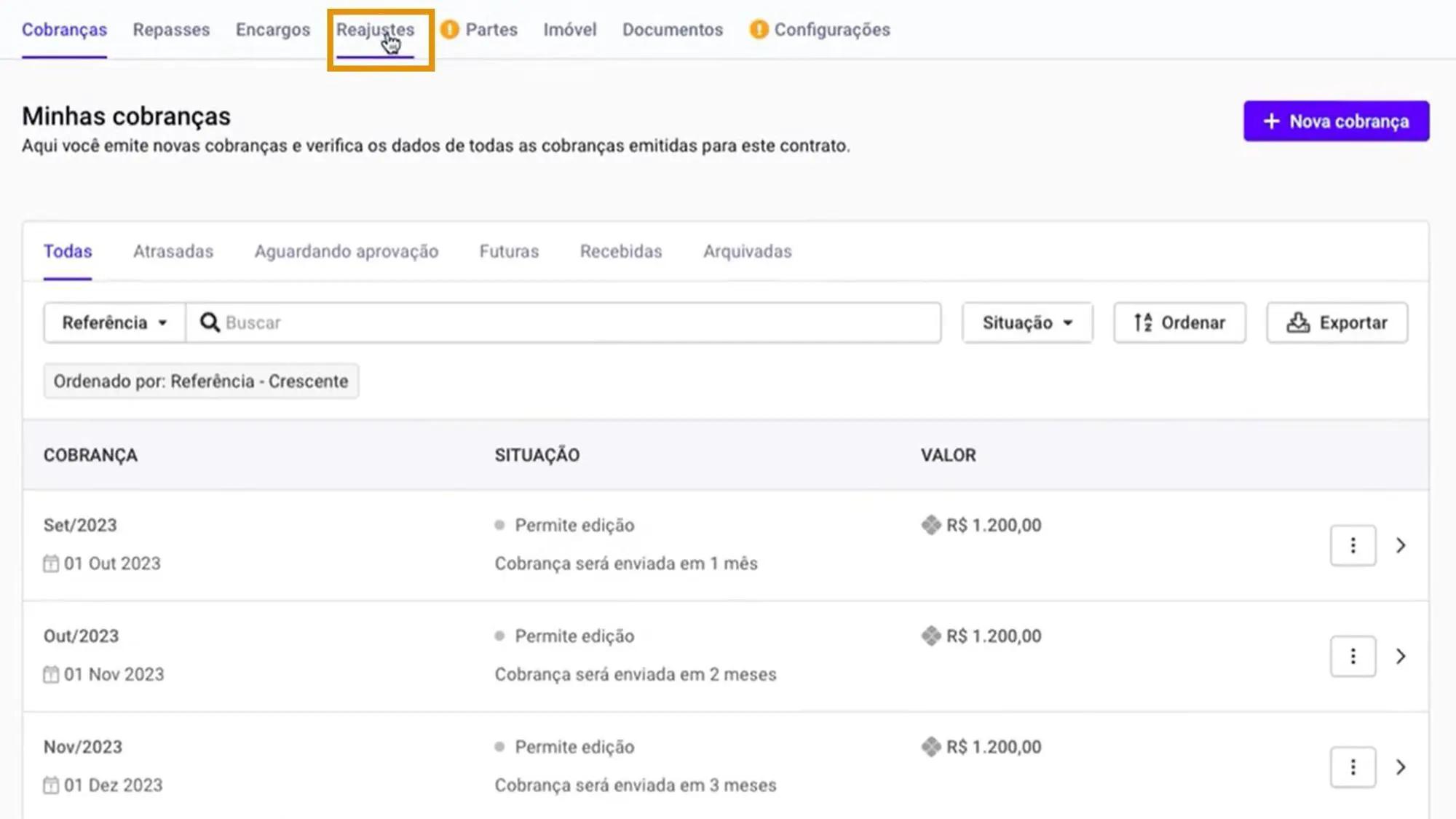Screen dimensions: 1456x819
Task: Click the plus icon on Nova cobrança
Action: (x=1271, y=121)
